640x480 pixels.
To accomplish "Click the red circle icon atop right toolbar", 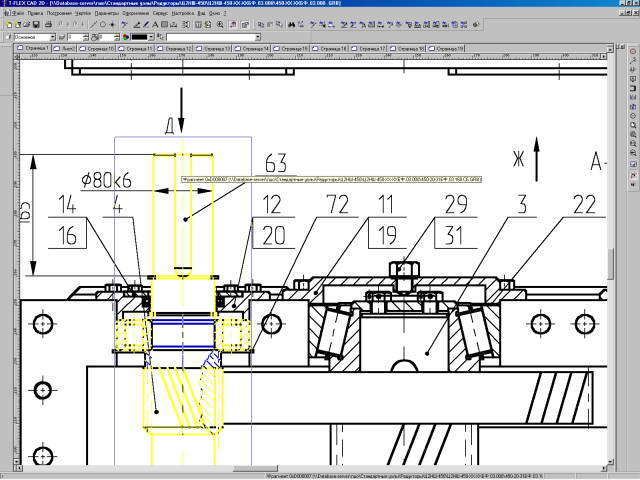I will tap(633, 52).
